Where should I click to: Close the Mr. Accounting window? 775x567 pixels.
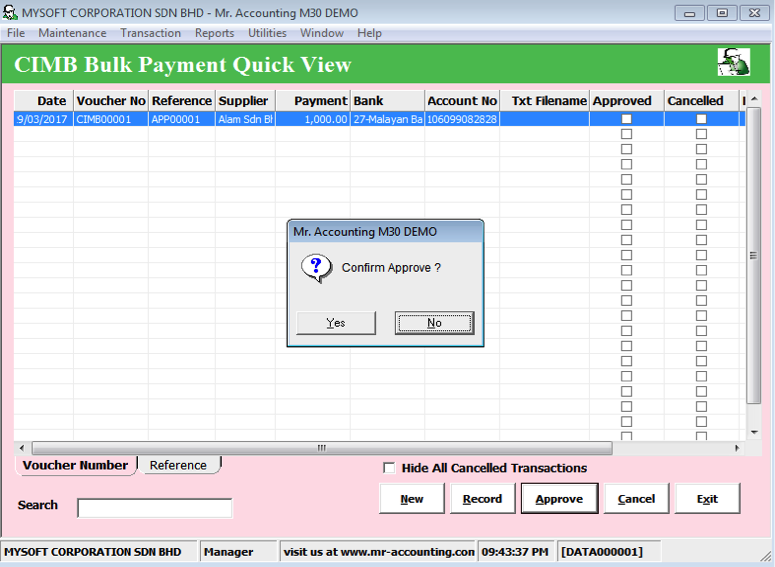[x=754, y=13]
